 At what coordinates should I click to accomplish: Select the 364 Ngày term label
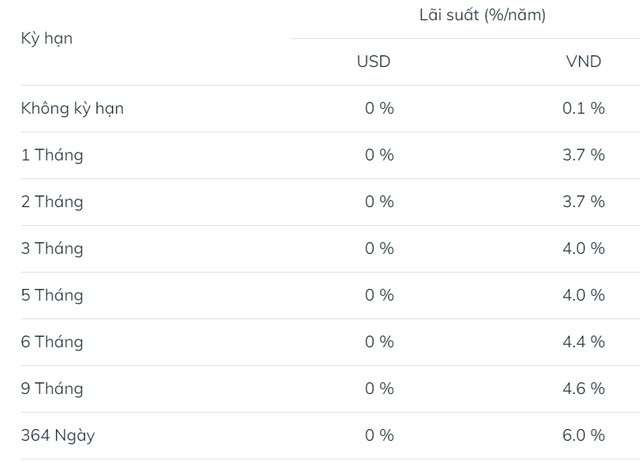coord(58,435)
